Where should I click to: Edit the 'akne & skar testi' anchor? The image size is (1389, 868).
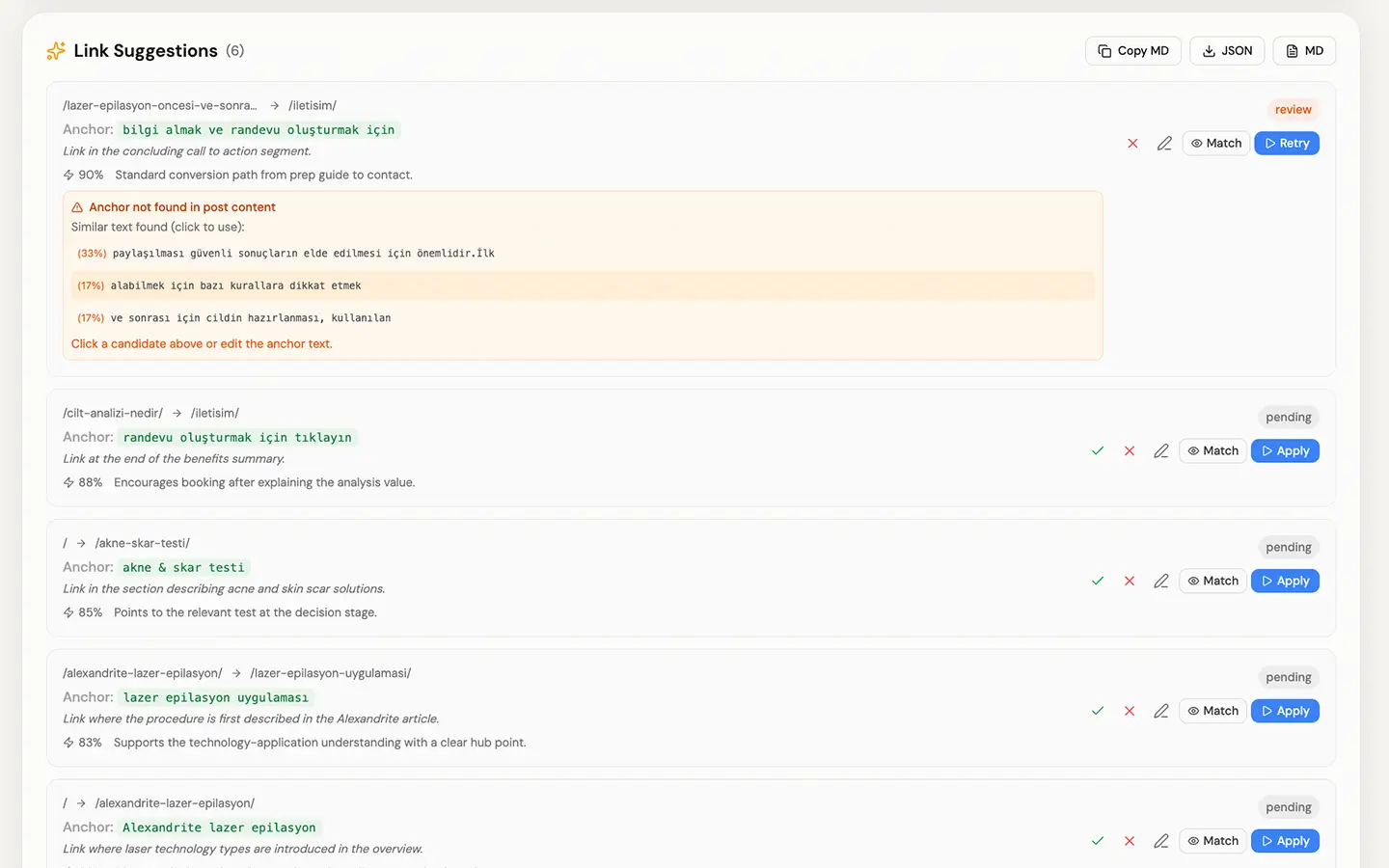(x=1161, y=582)
